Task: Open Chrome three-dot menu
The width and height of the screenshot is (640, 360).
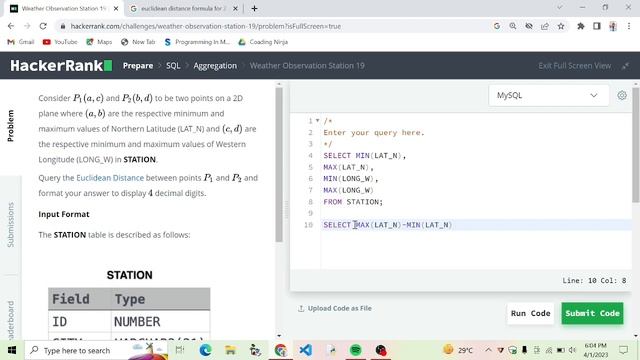Action: (629, 26)
